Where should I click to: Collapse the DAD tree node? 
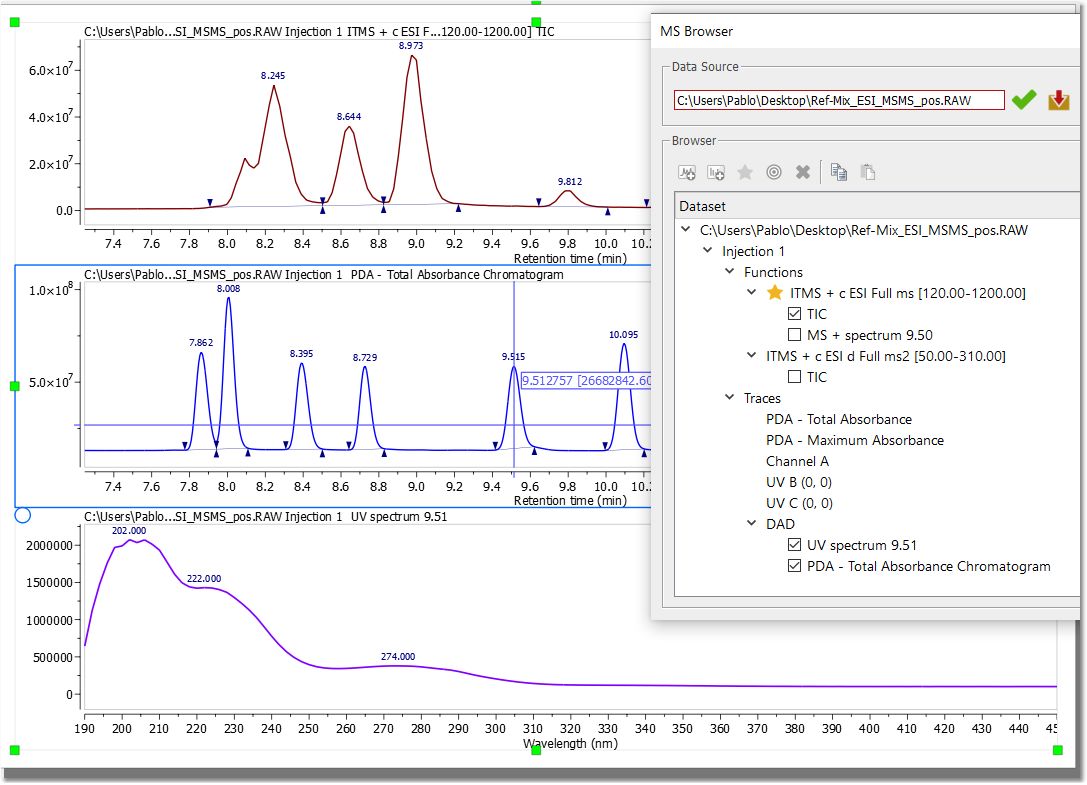coord(751,524)
